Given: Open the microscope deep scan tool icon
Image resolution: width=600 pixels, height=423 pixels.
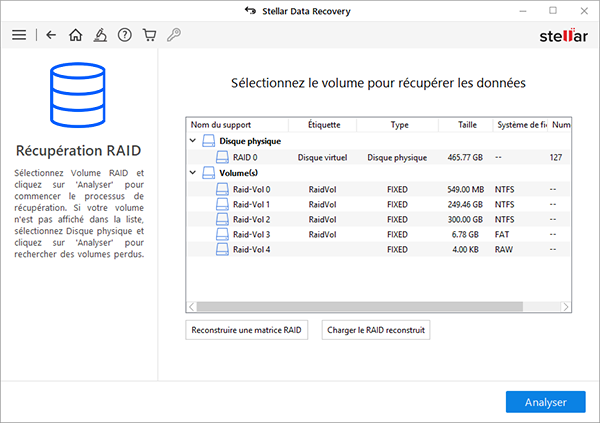Looking at the screenshot, I should 100,35.
